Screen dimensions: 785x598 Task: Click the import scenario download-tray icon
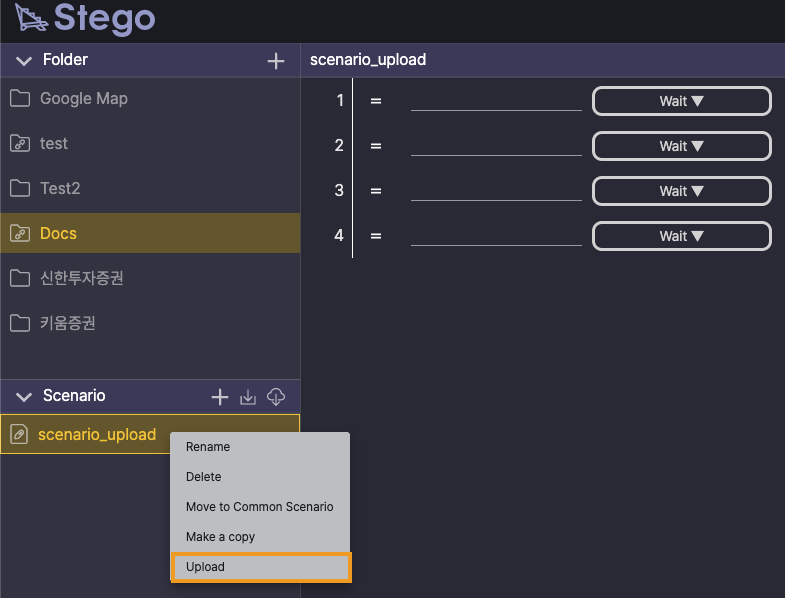tap(248, 397)
